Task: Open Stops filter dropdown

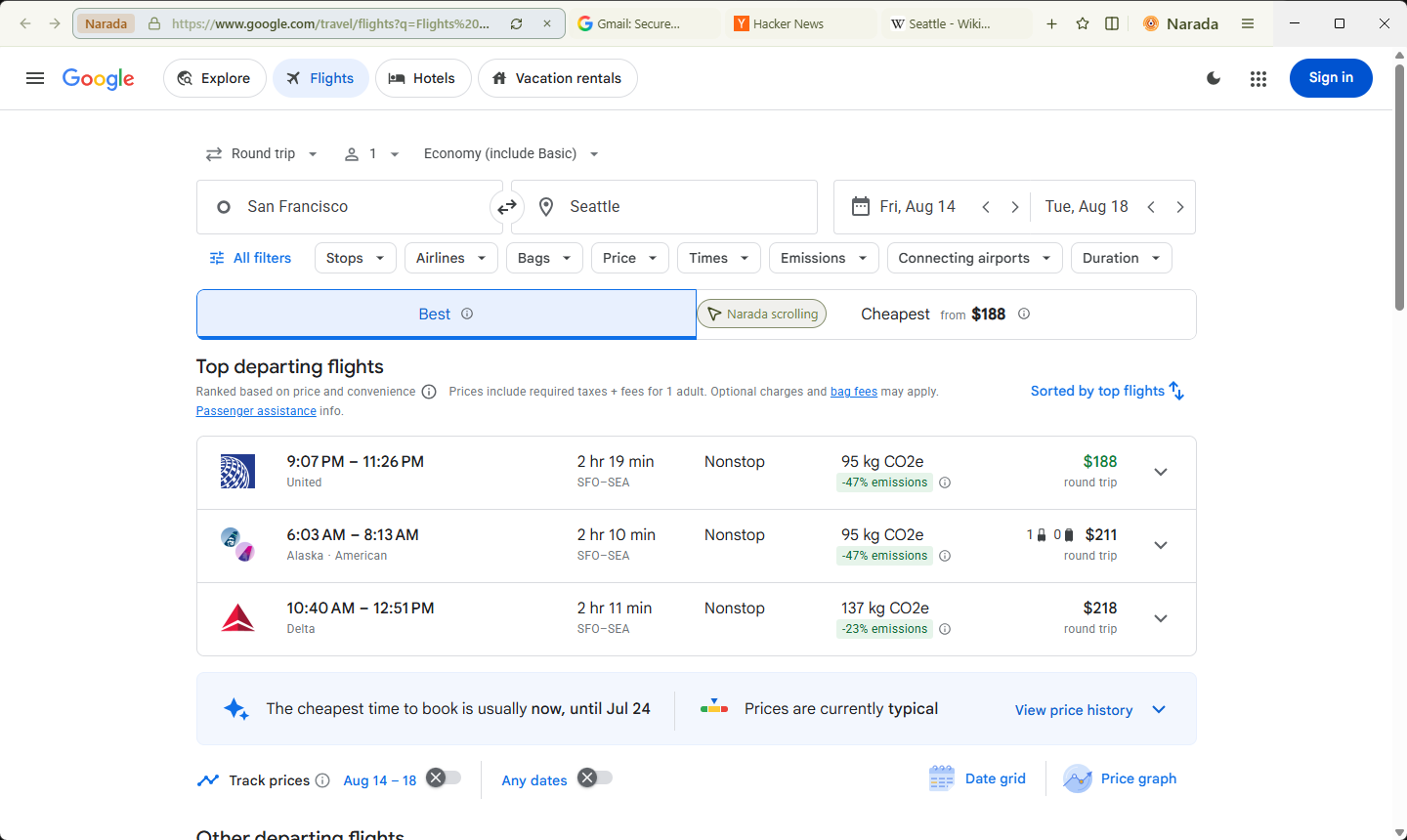Action: pyautogui.click(x=356, y=258)
